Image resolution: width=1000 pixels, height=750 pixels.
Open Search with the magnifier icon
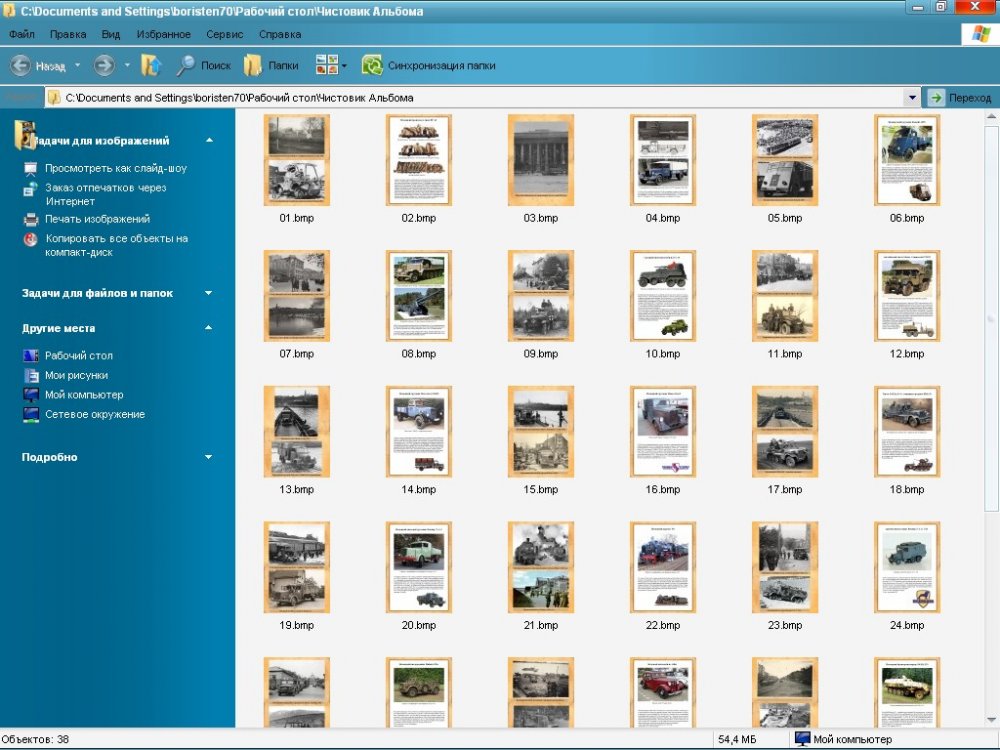pyautogui.click(x=186, y=66)
